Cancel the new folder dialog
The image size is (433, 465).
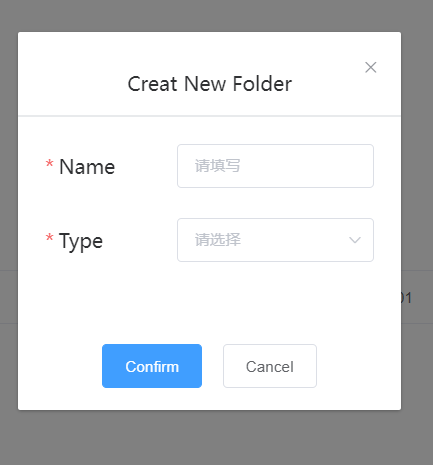[270, 366]
